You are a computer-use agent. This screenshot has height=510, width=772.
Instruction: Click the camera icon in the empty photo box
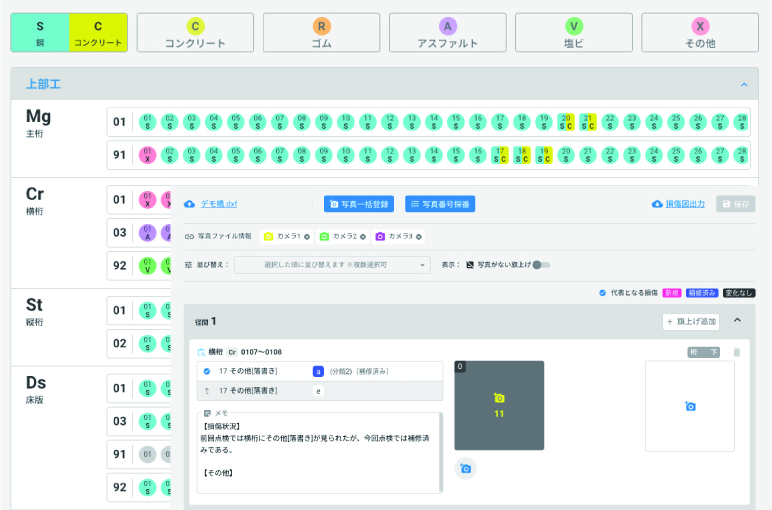690,406
